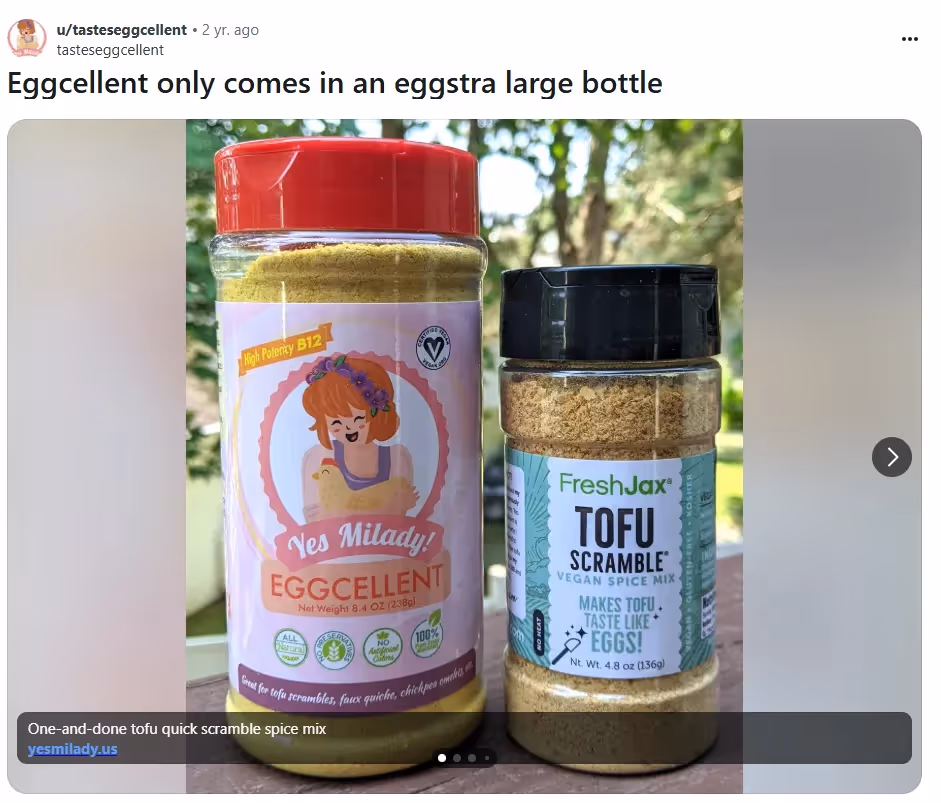
Task: Advance to the next gallery image arrow
Action: coord(892,457)
